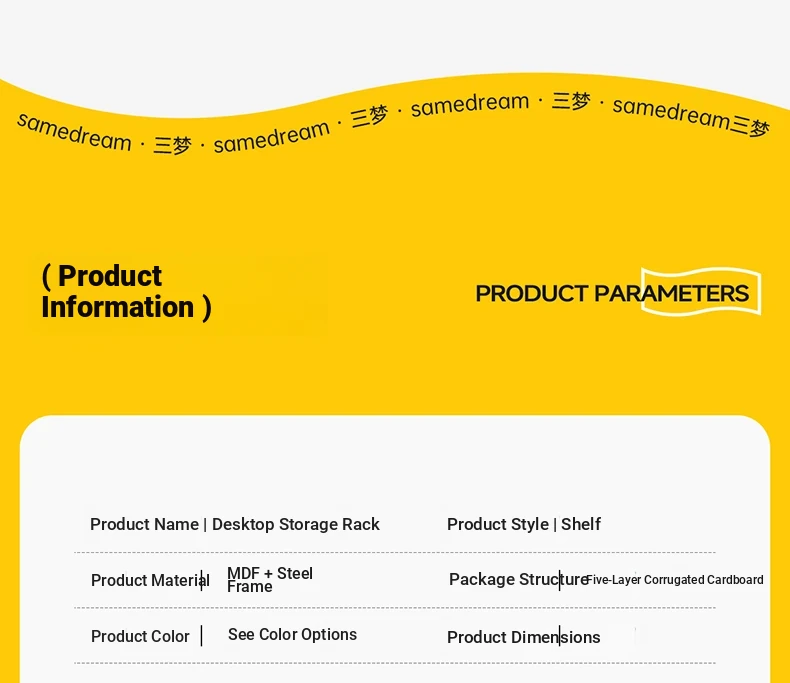Click the Desktop Storage Rack text
790x683 pixels.
[296, 524]
